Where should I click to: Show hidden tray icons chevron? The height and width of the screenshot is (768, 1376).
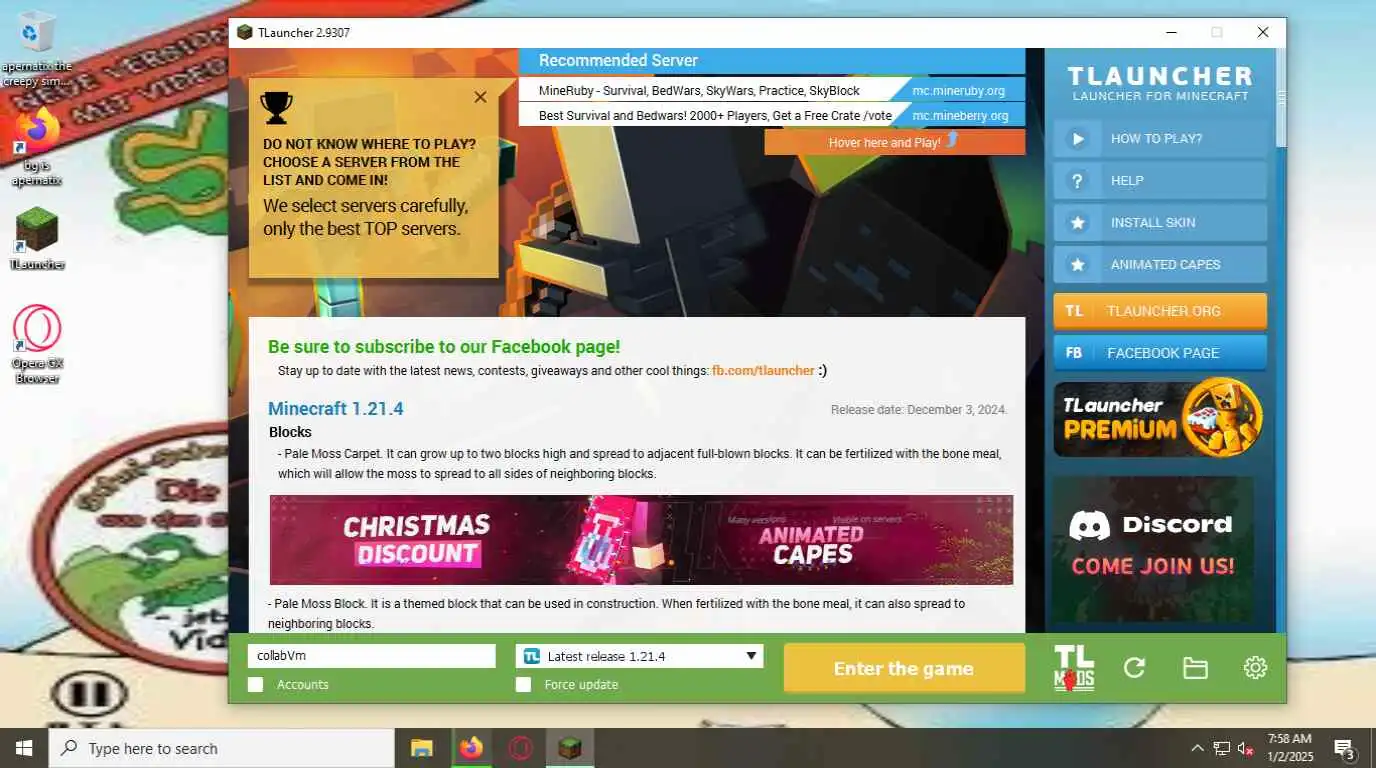(x=1197, y=748)
